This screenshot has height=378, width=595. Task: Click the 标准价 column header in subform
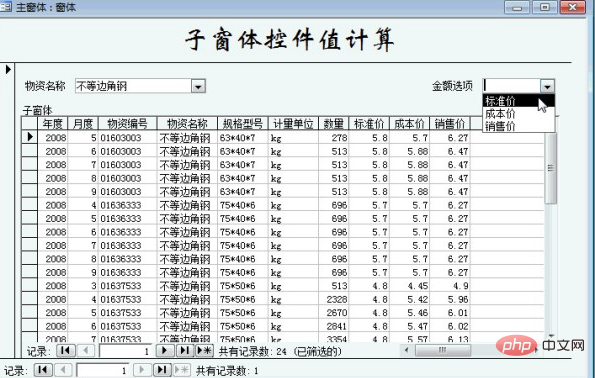(369, 124)
